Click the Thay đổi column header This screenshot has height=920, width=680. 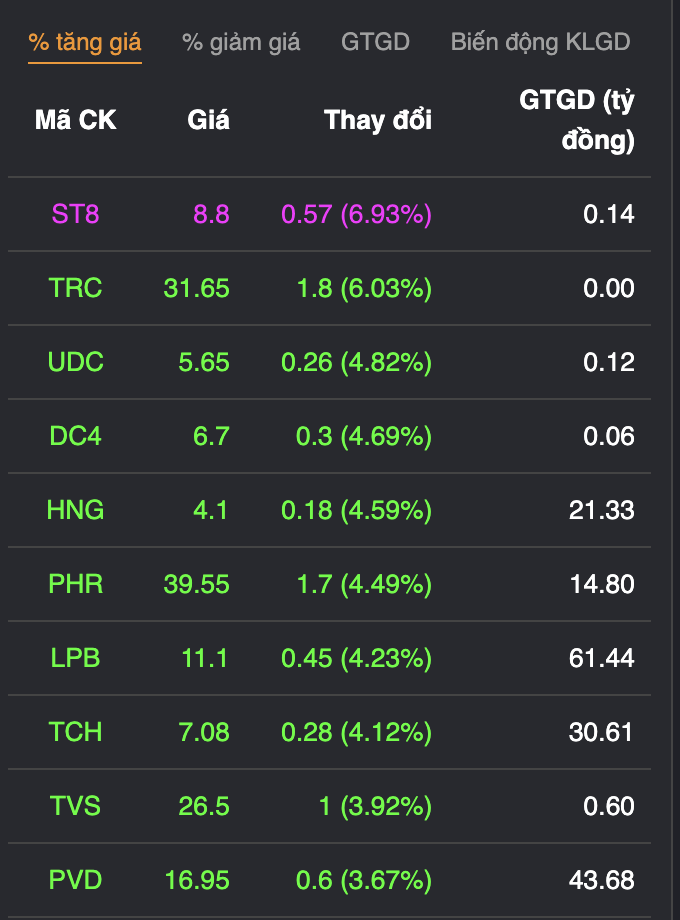pos(378,120)
